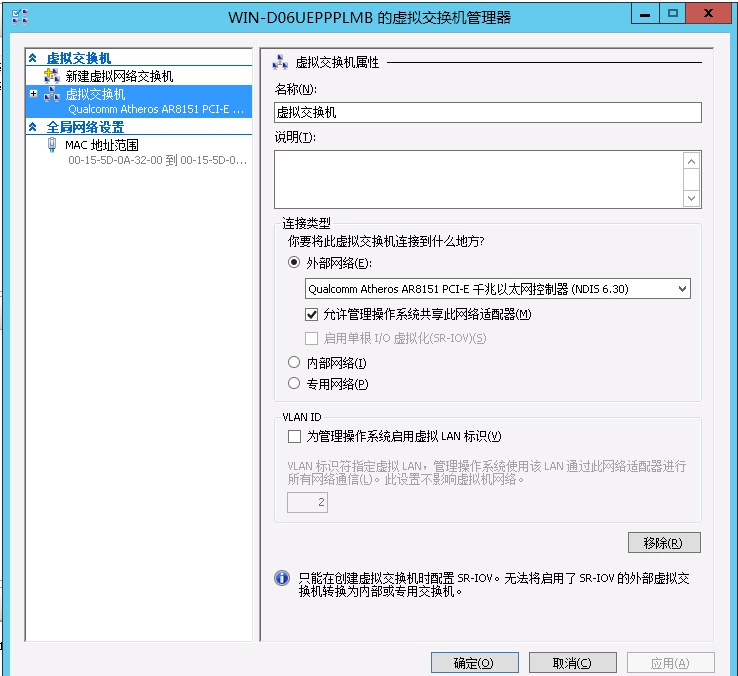The height and width of the screenshot is (676, 738).
Task: Open the Qualcomm Atheros adapter dropdown
Action: click(x=682, y=289)
